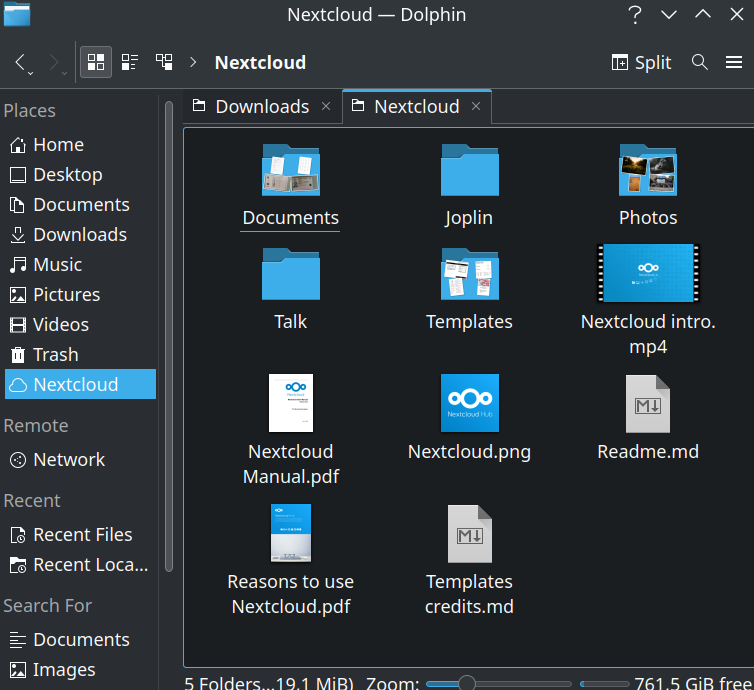
Task: Close the Downloads tab
Action: coord(326,106)
